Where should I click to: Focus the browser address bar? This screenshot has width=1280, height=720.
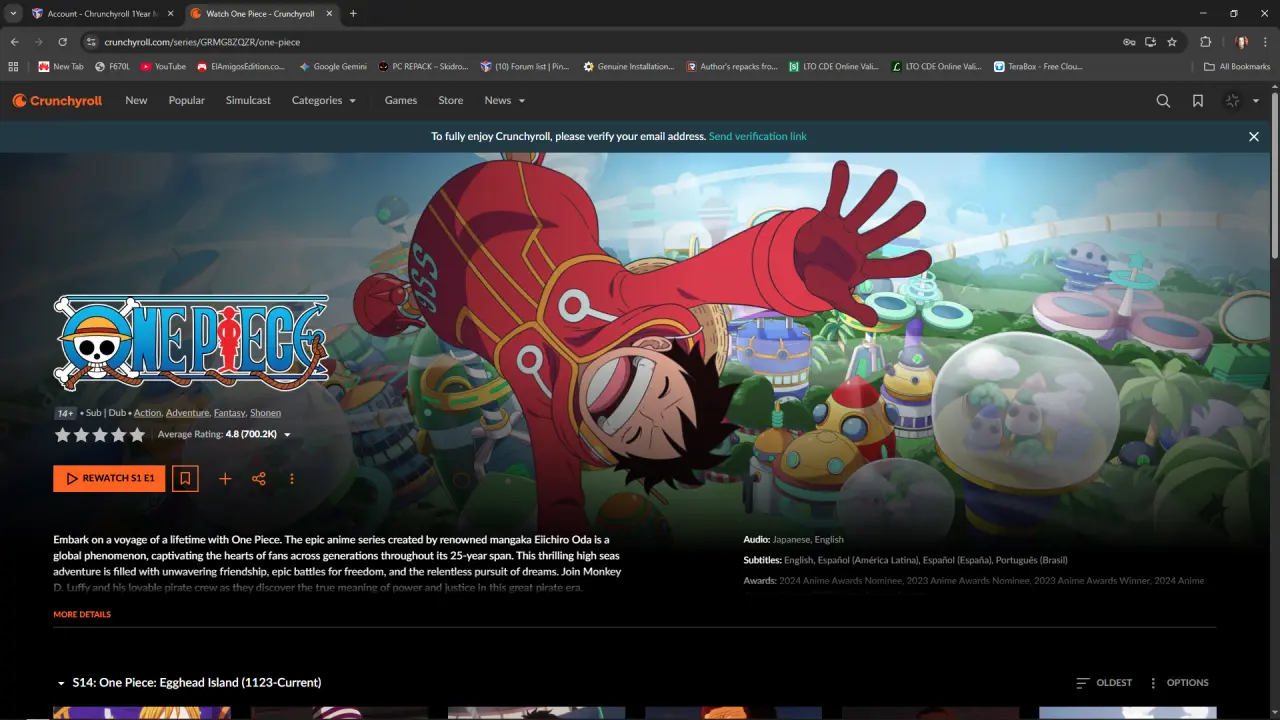coord(600,42)
